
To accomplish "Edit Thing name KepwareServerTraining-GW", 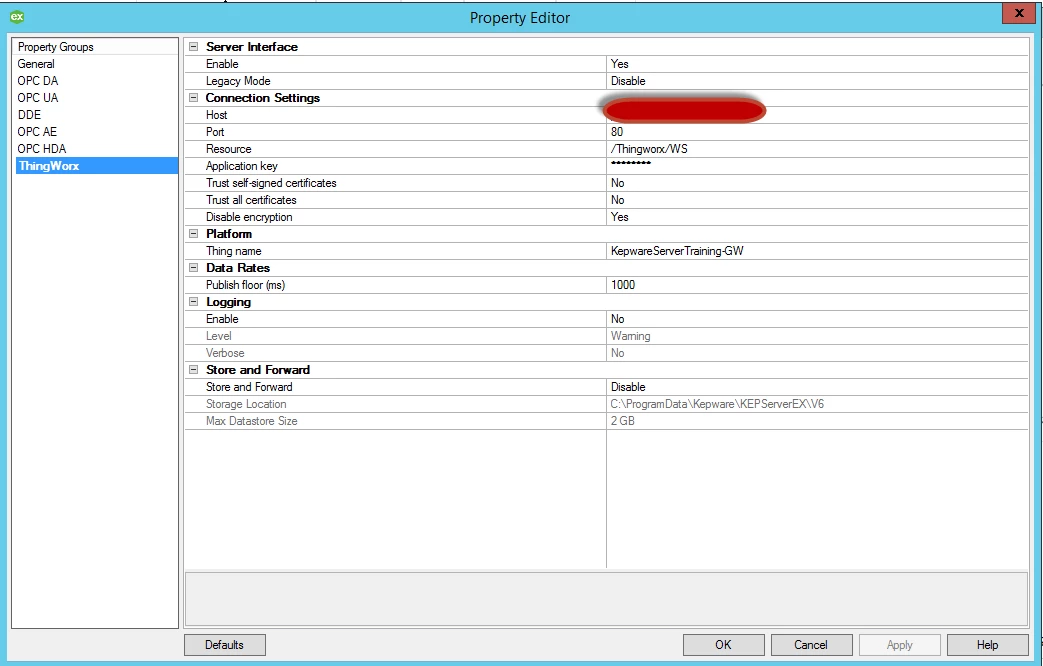I will (818, 251).
